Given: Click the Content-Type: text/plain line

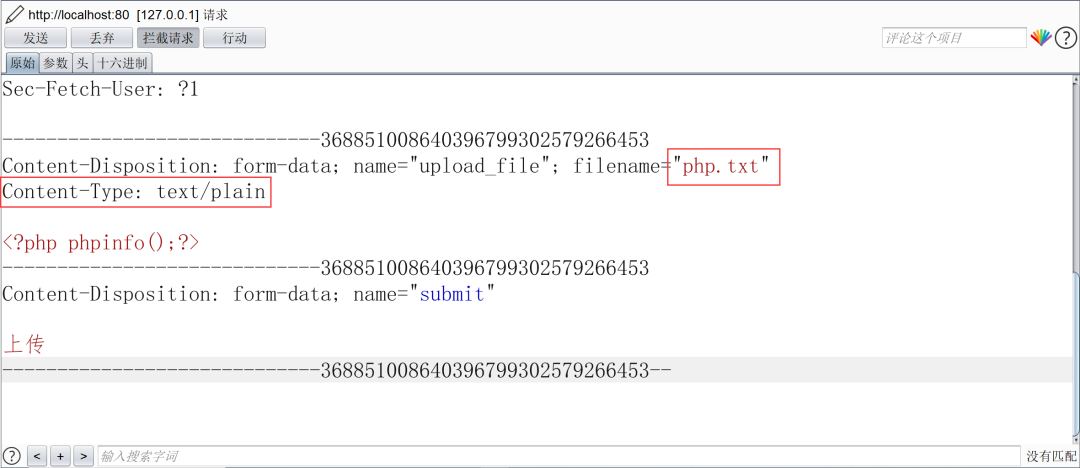Looking at the screenshot, I should [x=135, y=192].
